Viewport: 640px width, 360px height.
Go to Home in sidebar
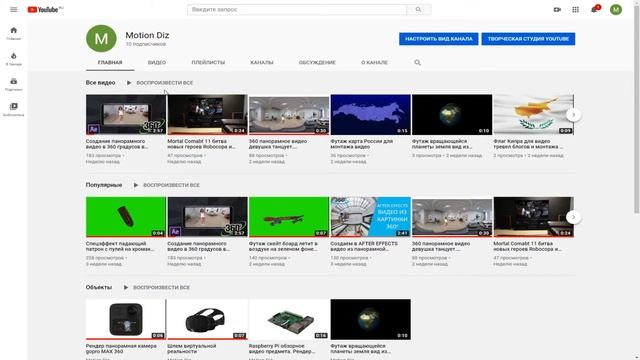(x=13, y=33)
